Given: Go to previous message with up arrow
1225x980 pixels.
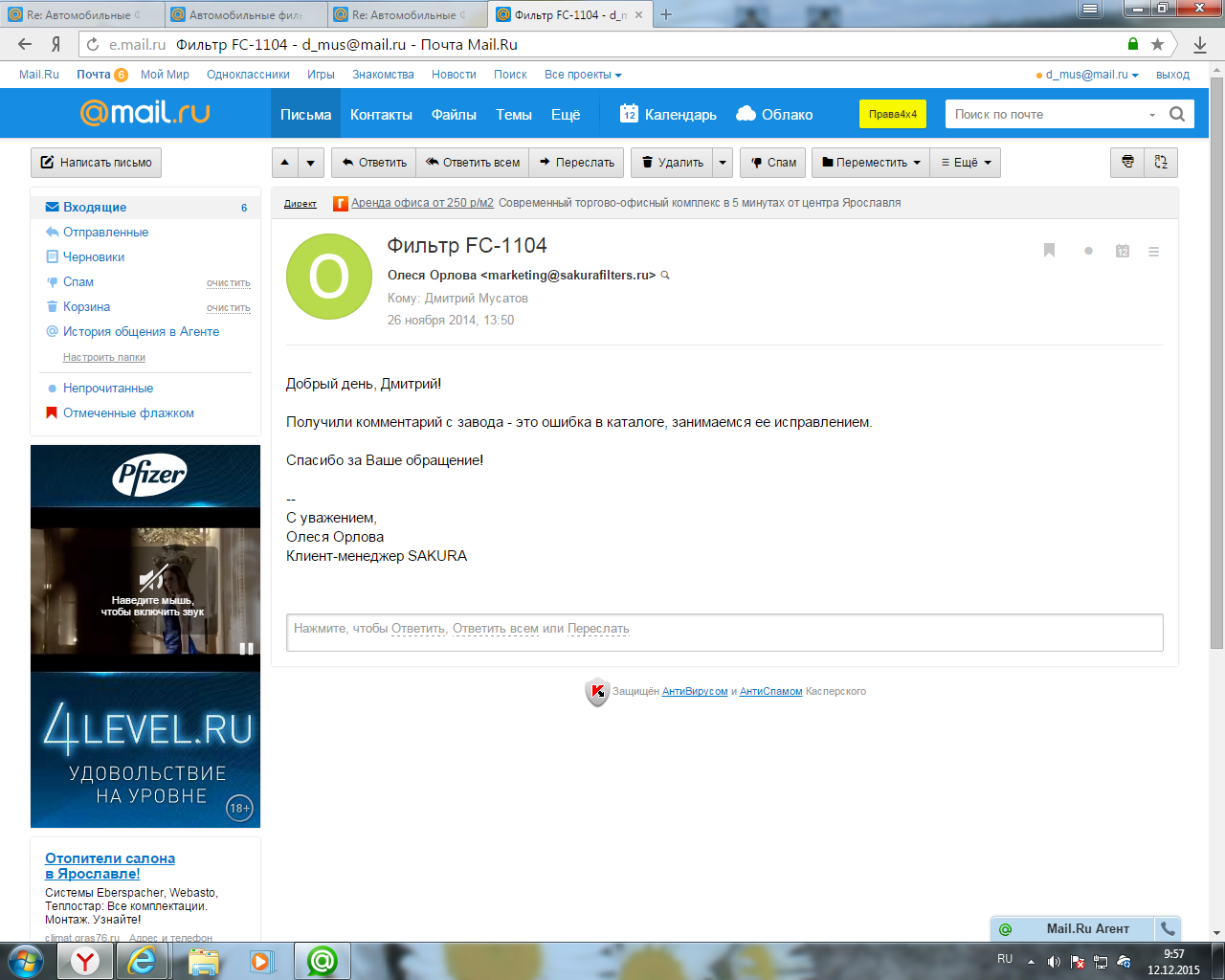Looking at the screenshot, I should [285, 163].
